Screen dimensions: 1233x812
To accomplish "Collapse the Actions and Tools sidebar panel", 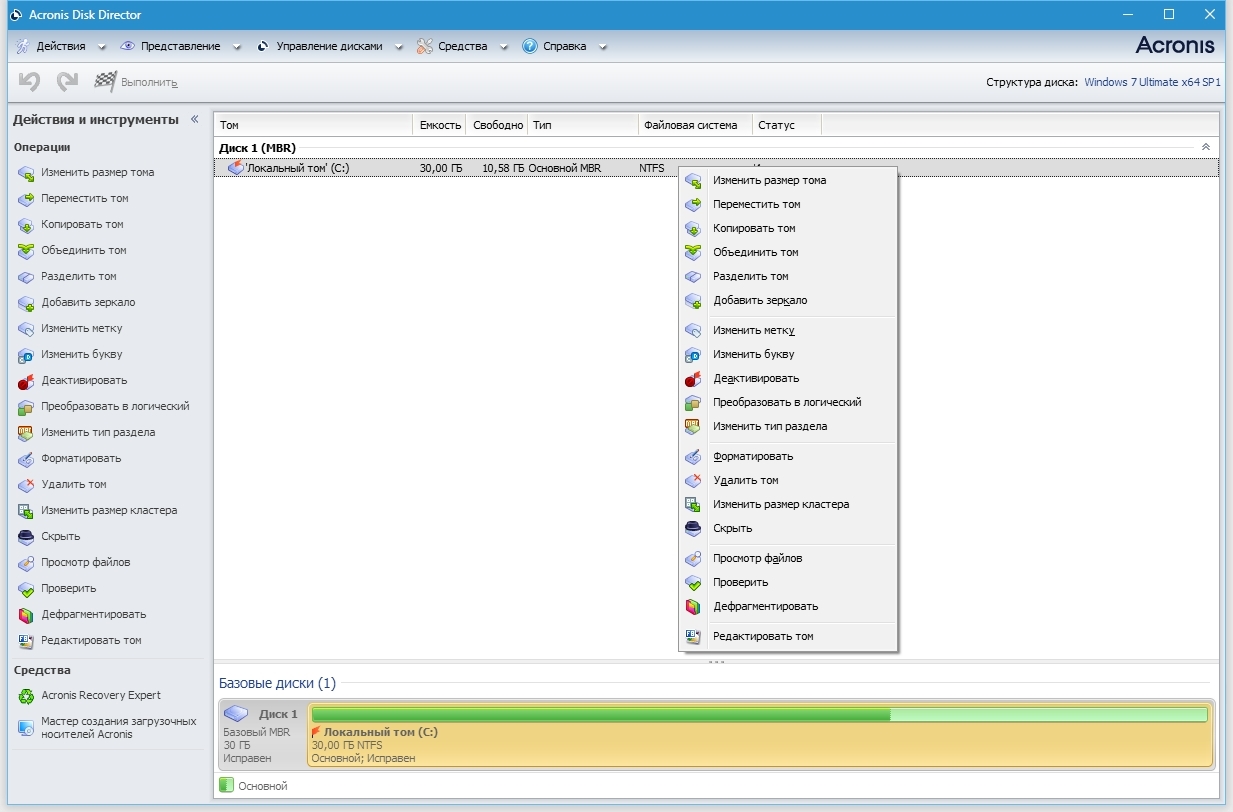I will point(195,120).
